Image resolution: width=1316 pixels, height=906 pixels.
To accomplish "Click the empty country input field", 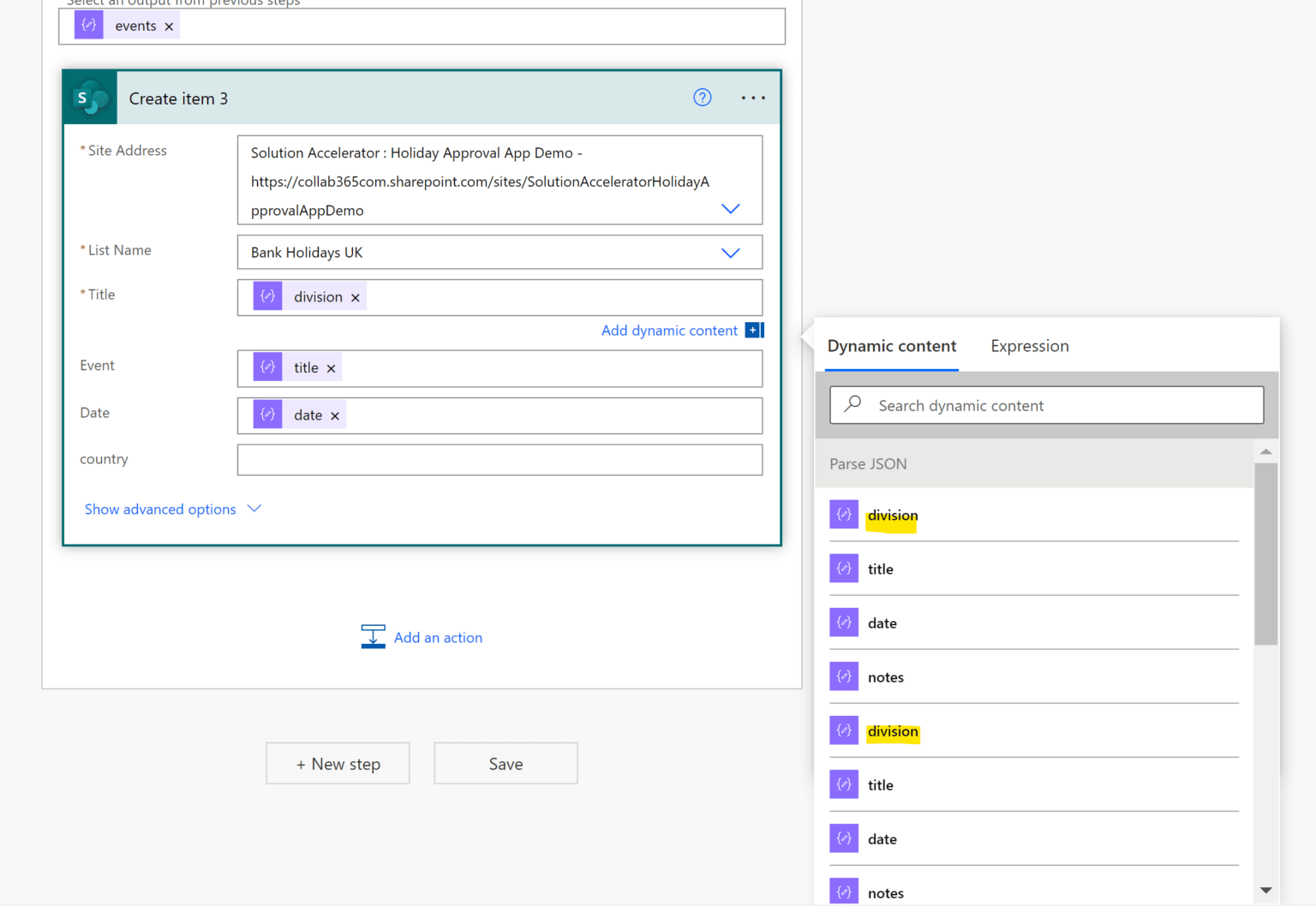I will [499, 460].
